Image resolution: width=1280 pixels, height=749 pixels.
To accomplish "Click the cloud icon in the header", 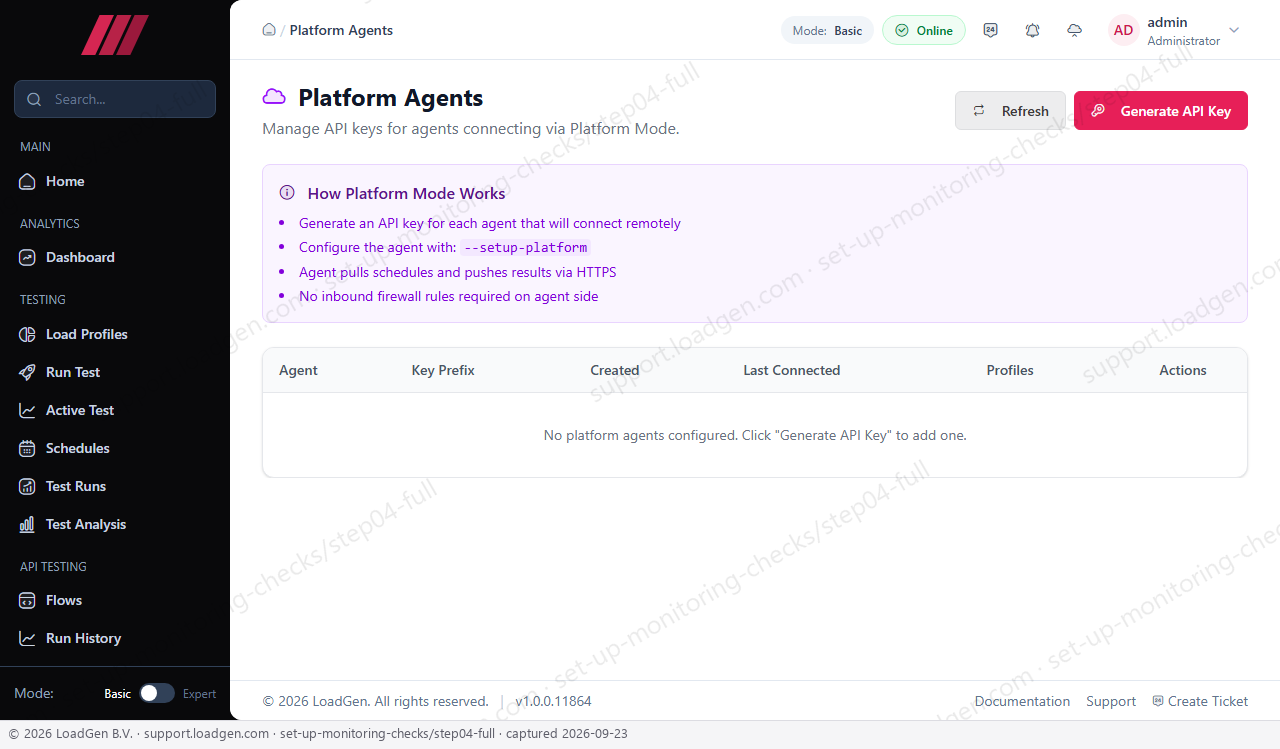I will click(1075, 30).
